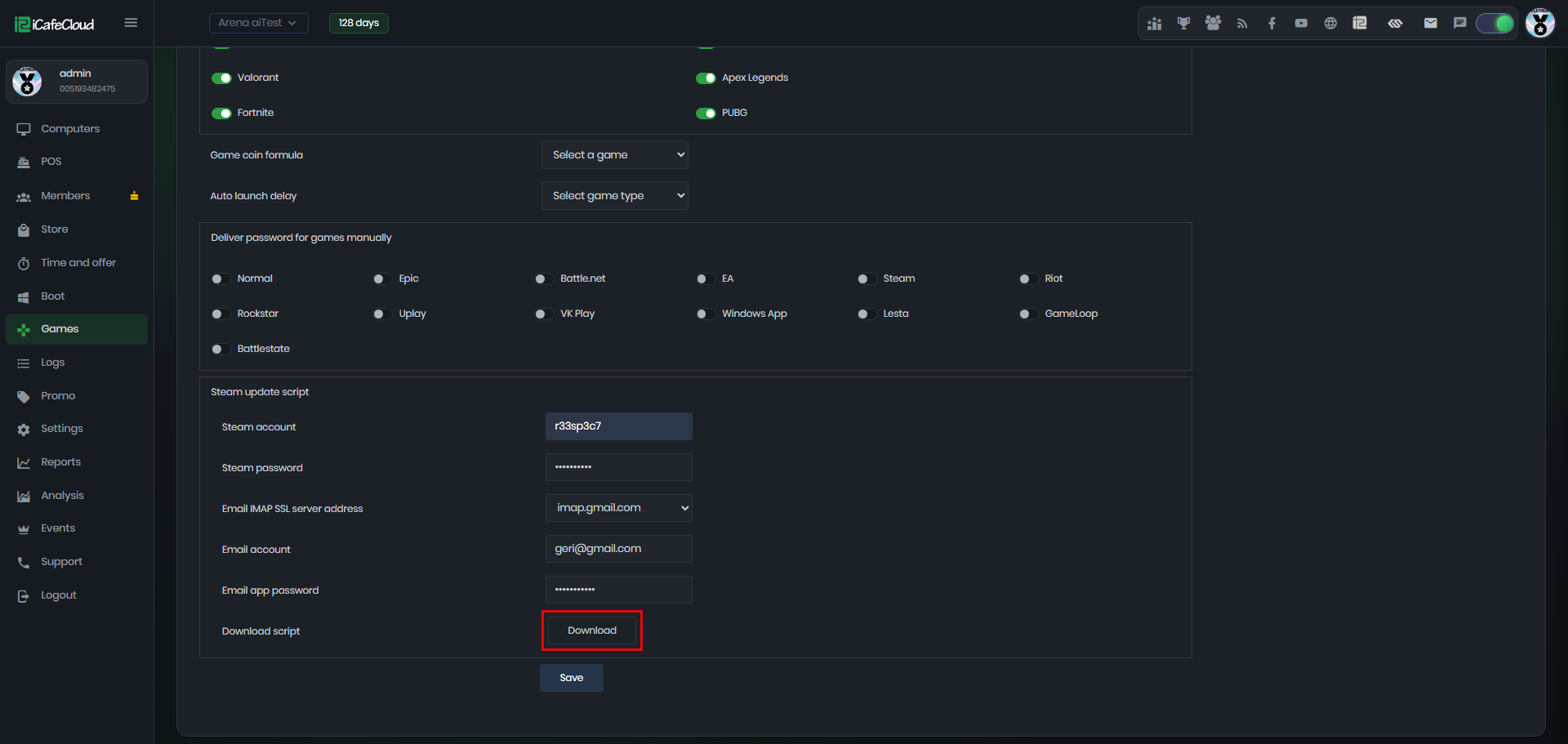Open Settings in the sidebar
The width and height of the screenshot is (1568, 744).
coord(77,429)
